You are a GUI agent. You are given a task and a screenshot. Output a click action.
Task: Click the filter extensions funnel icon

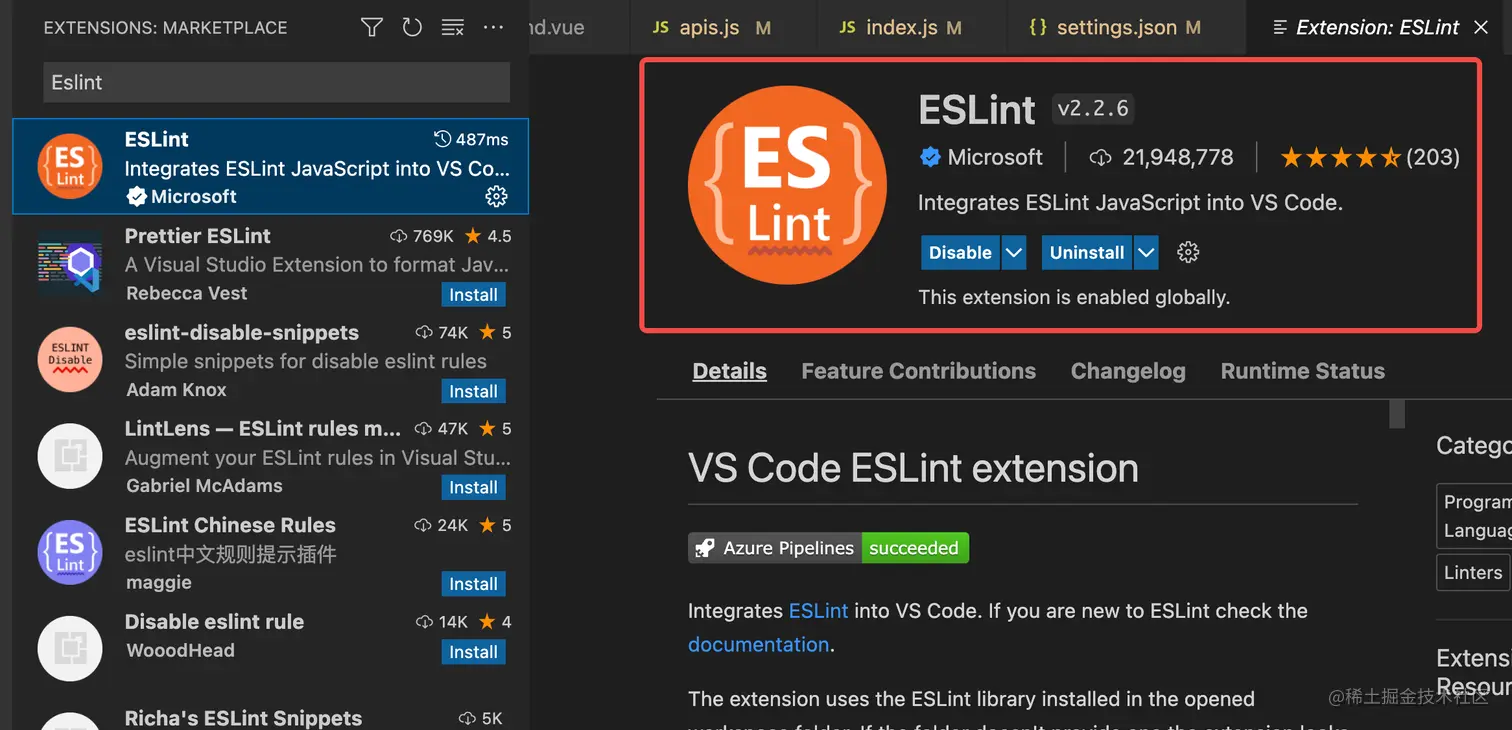pos(372,27)
